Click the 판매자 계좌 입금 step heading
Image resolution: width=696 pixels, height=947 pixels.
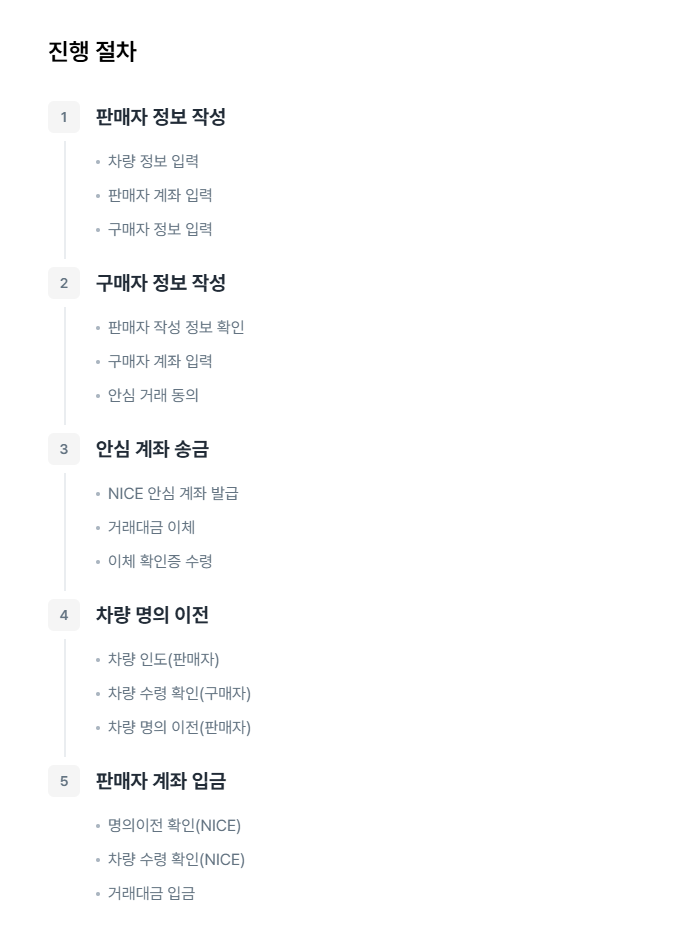point(161,781)
